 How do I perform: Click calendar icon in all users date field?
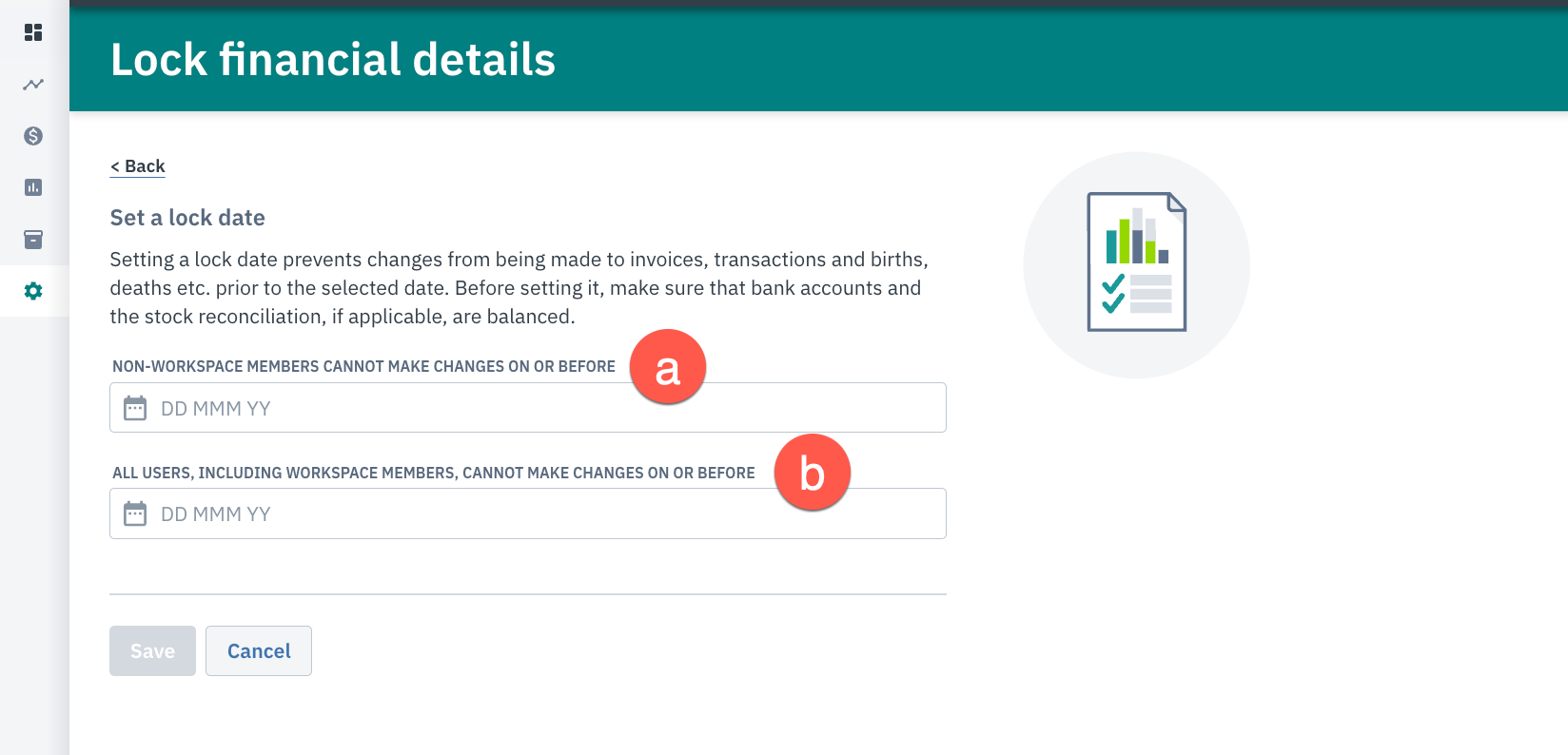[x=135, y=513]
